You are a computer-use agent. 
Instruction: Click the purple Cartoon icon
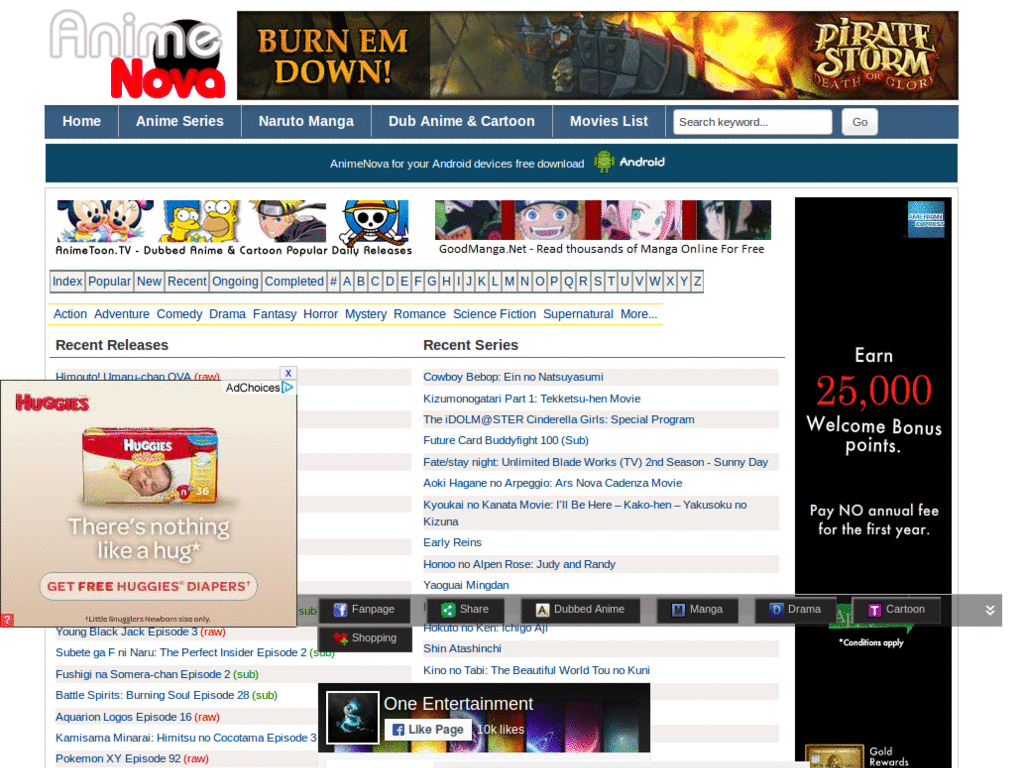[875, 609]
